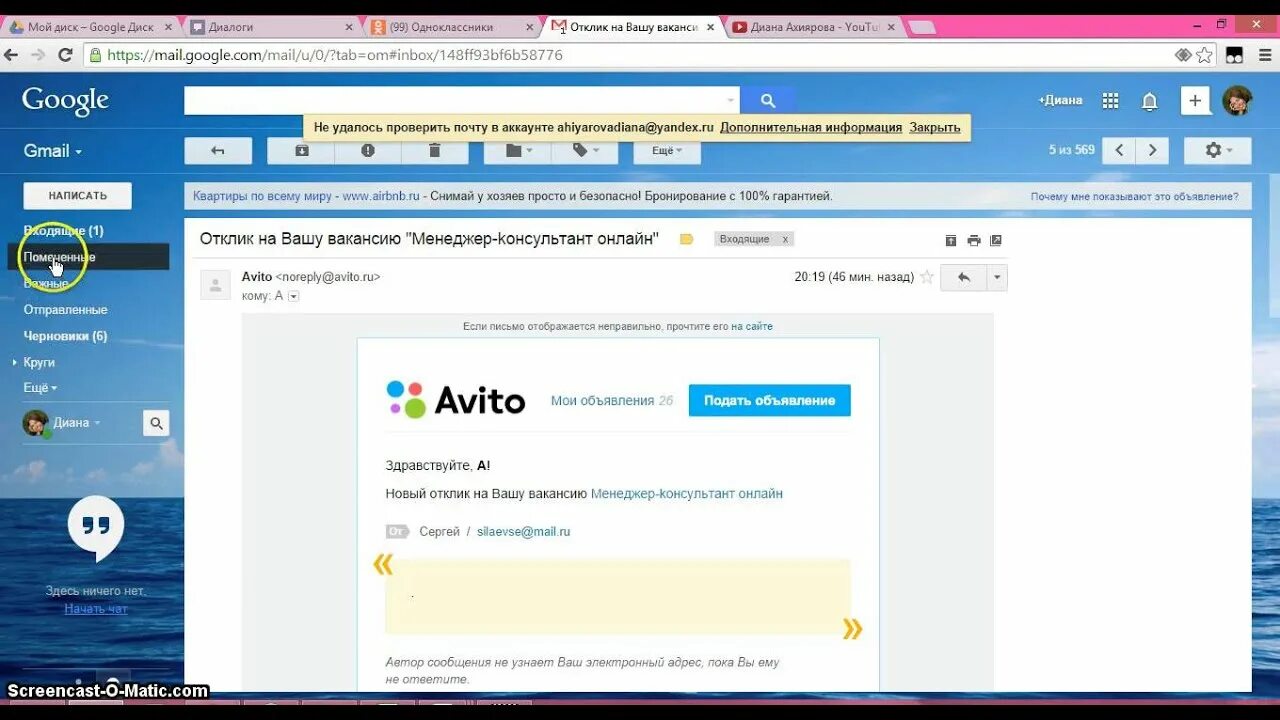Open the Labels tag menu
This screenshot has height=720, width=1280.
coord(585,150)
